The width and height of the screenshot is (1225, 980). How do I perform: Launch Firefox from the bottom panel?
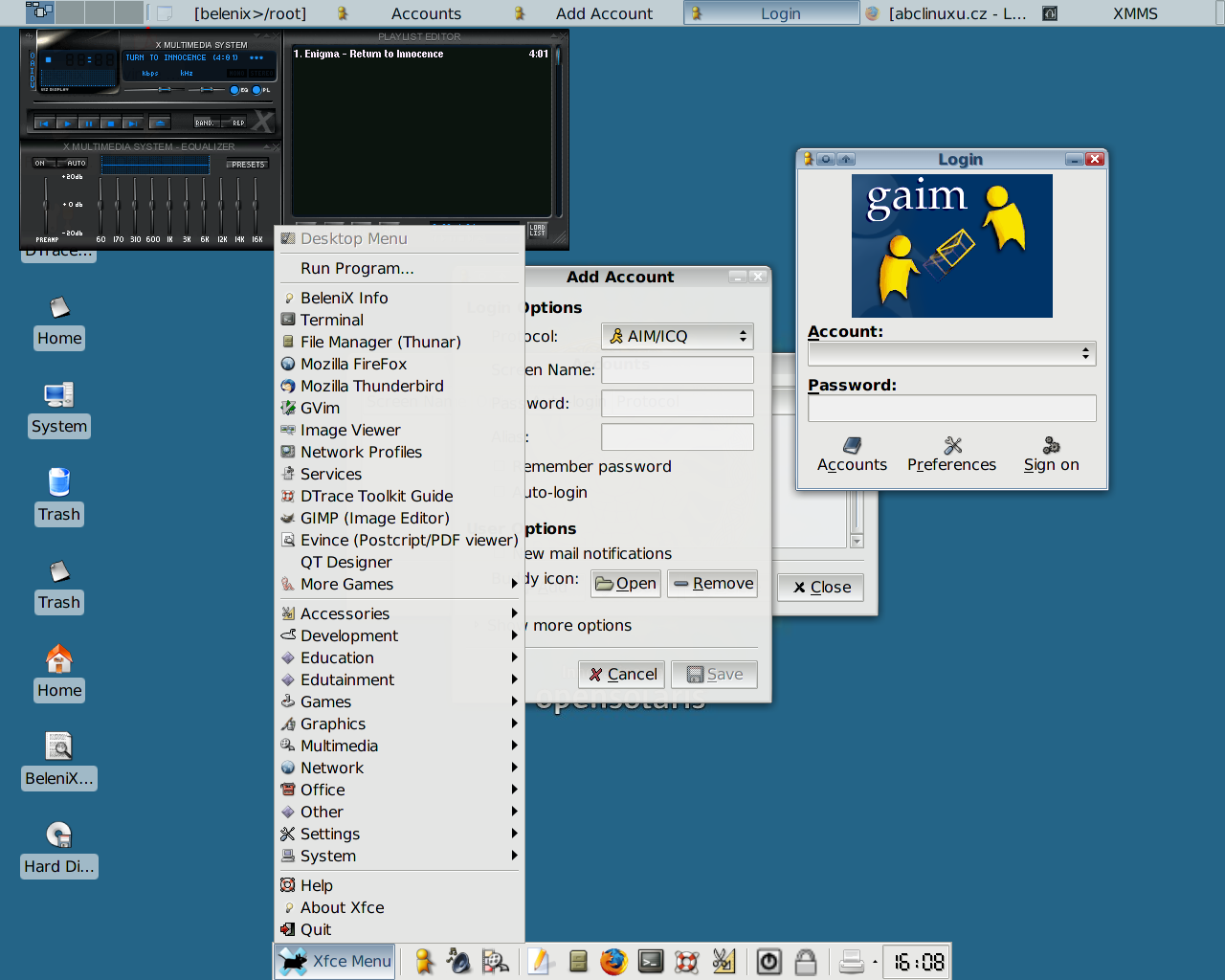[613, 961]
